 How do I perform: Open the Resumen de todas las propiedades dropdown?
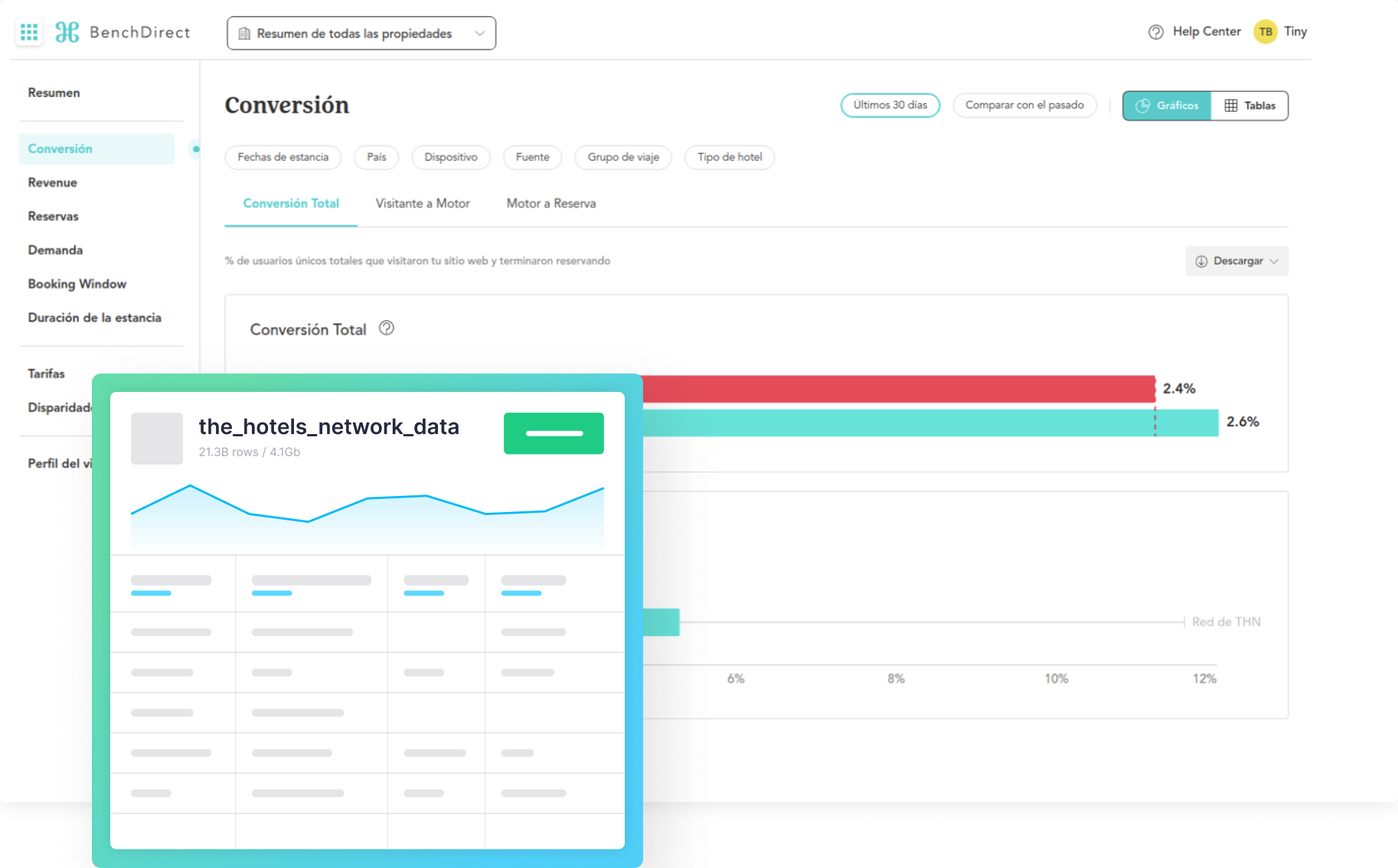pyautogui.click(x=361, y=34)
